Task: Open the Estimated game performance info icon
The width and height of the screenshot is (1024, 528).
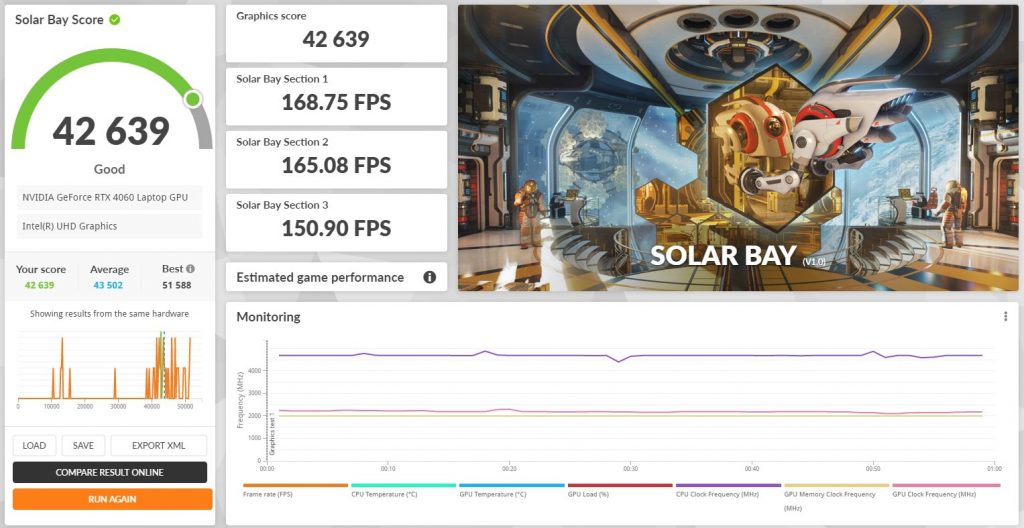Action: click(x=429, y=277)
